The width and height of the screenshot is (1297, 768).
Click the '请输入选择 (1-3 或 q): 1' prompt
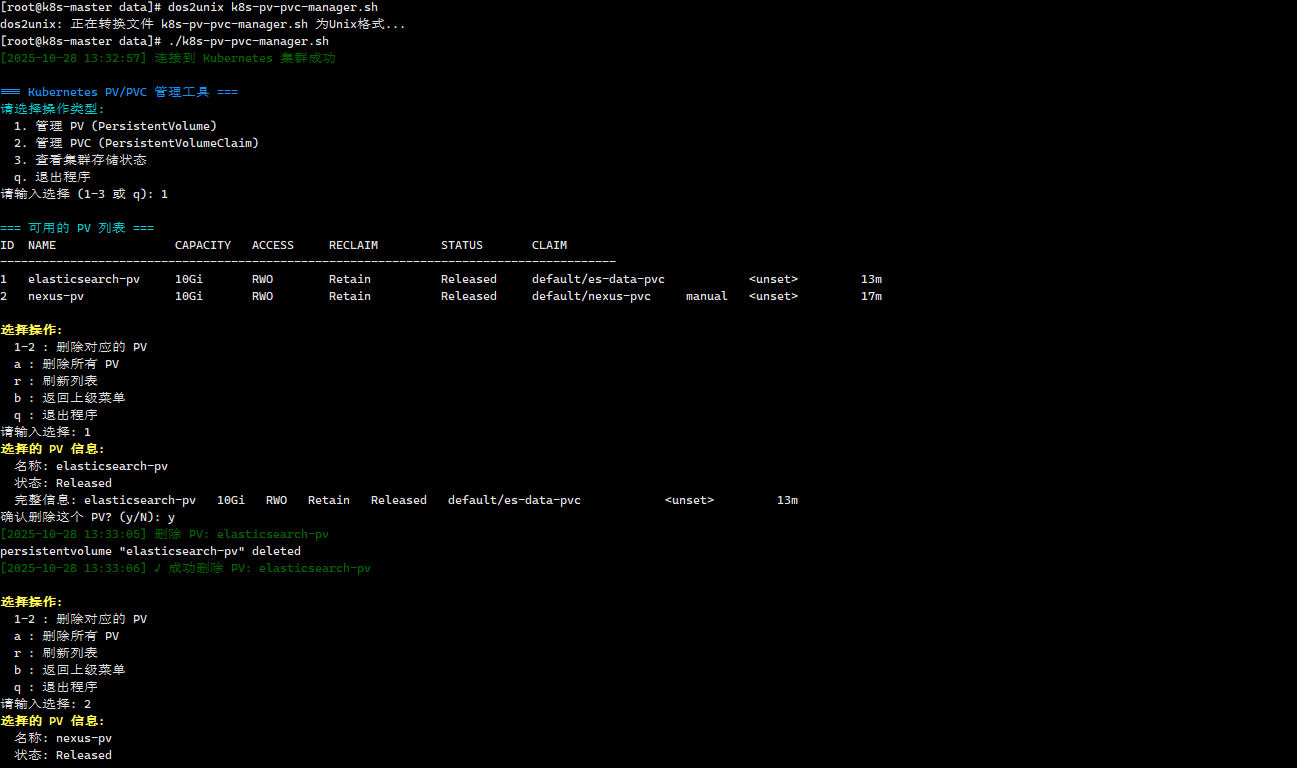pos(84,194)
